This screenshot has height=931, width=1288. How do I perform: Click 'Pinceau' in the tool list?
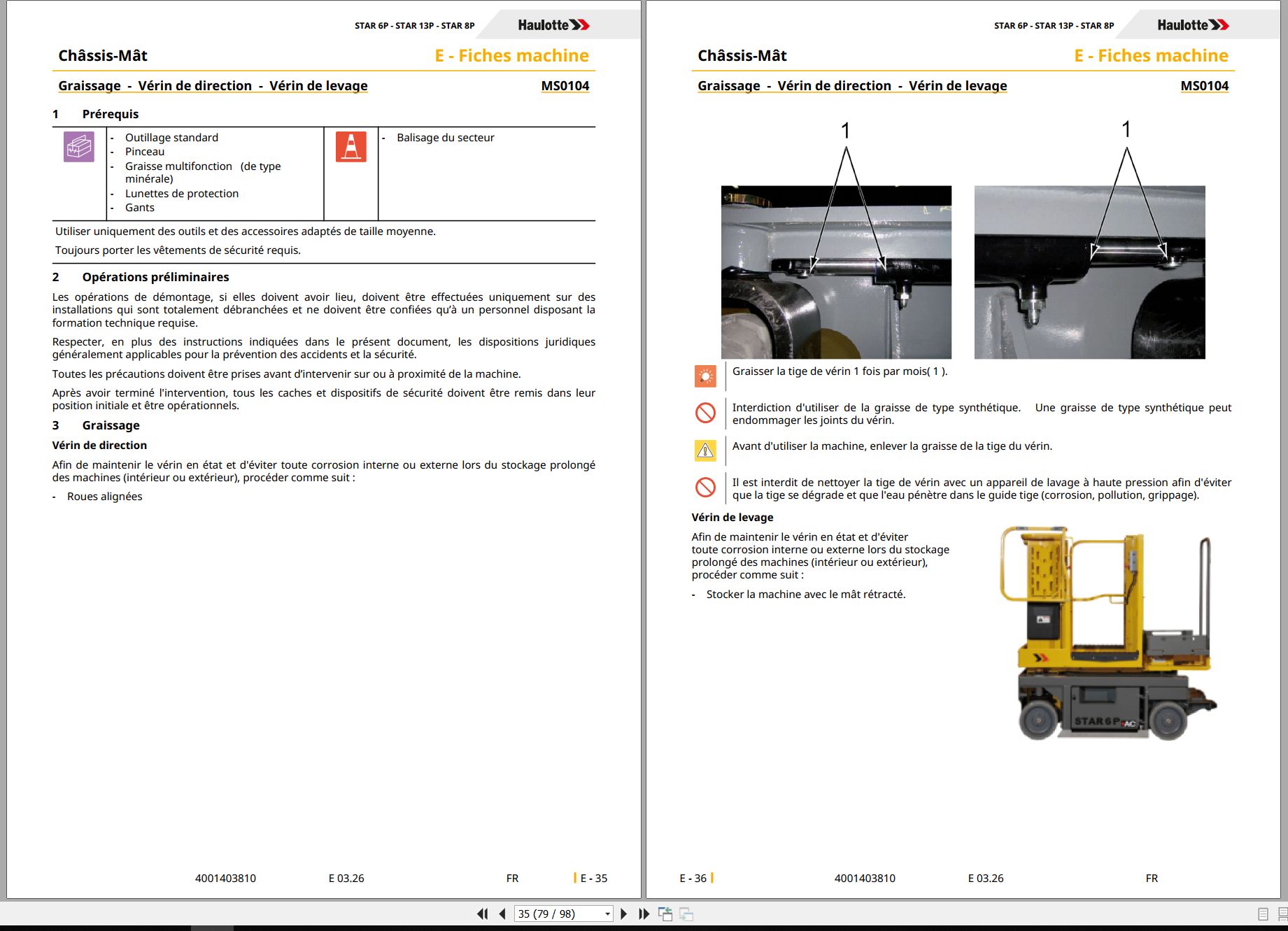tap(145, 152)
